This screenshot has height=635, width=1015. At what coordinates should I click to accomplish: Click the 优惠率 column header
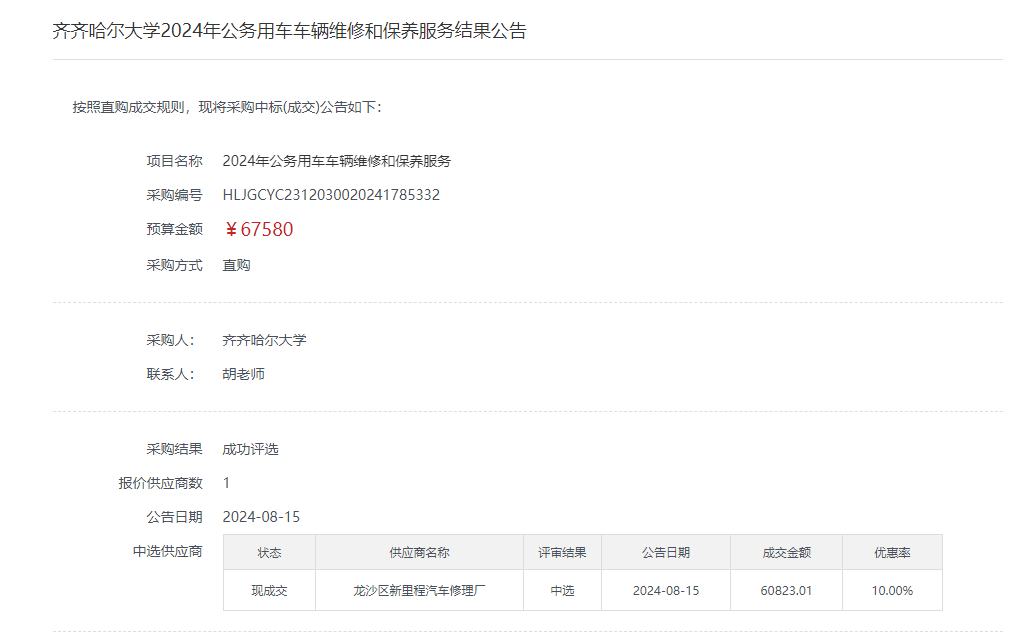point(891,552)
